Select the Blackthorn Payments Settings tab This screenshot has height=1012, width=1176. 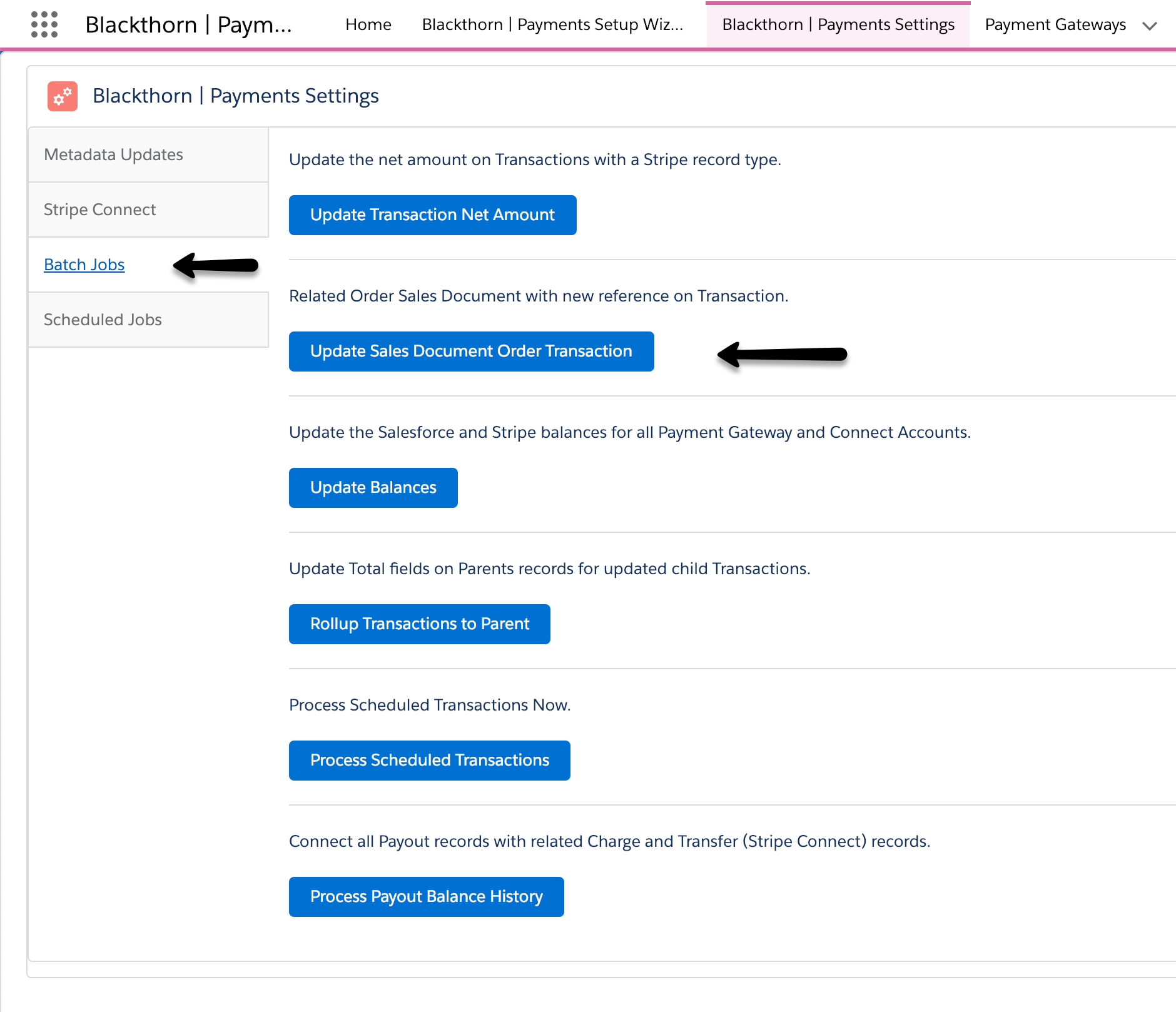838,24
